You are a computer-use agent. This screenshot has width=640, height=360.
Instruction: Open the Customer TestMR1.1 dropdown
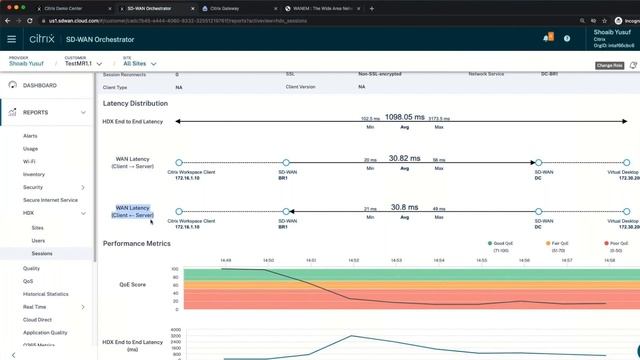click(x=83, y=64)
